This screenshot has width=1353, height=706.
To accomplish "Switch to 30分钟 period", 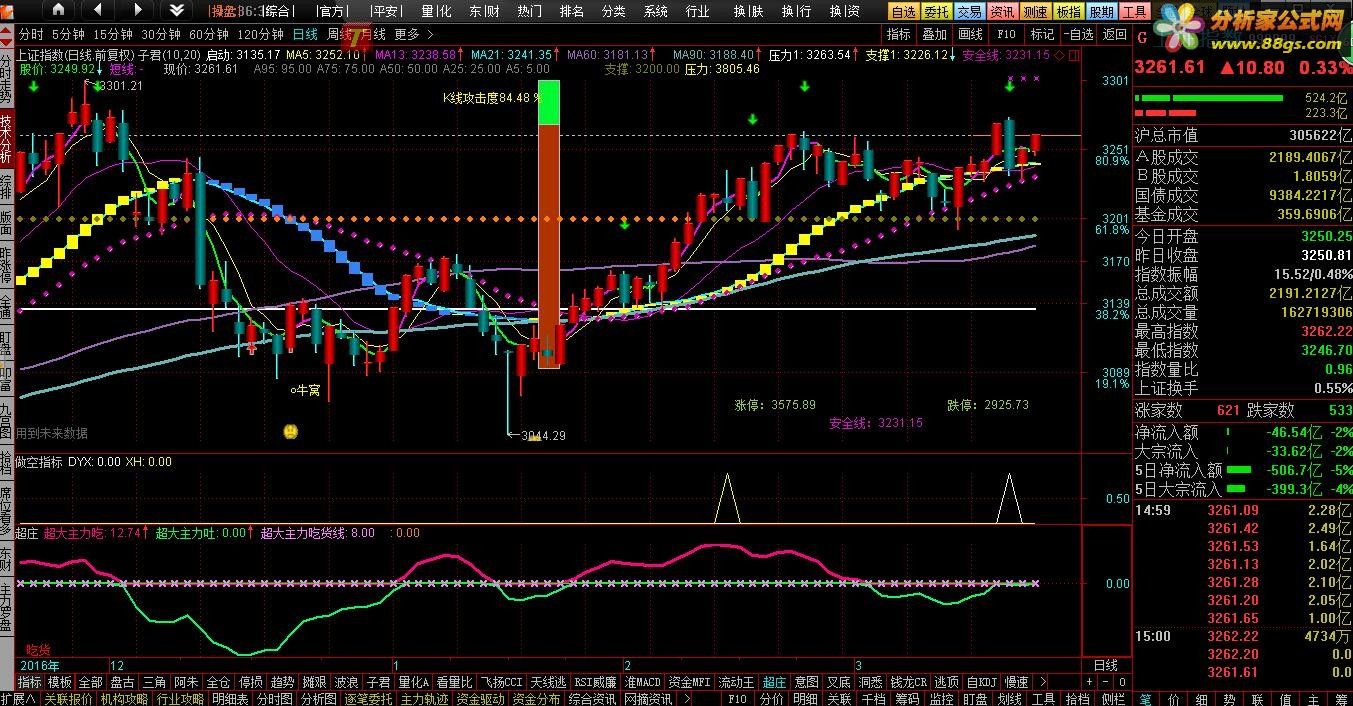I will pos(160,34).
